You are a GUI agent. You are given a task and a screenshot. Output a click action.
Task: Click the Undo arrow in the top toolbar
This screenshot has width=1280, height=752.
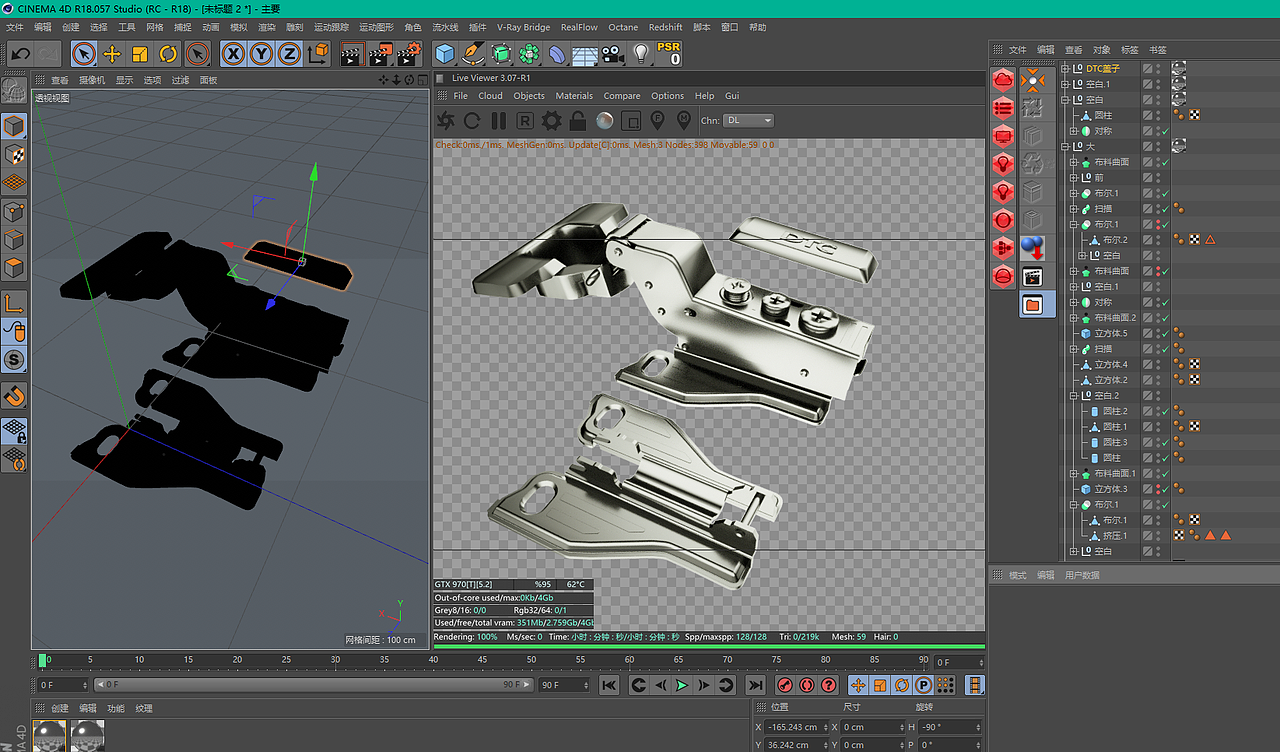click(x=20, y=54)
